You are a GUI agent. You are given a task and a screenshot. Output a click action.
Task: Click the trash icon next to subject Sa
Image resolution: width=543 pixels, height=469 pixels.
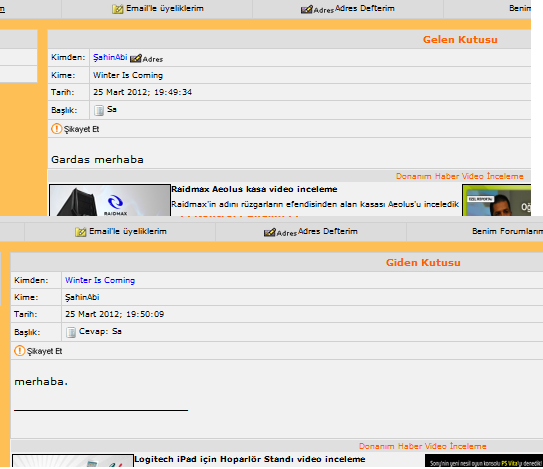click(99, 110)
